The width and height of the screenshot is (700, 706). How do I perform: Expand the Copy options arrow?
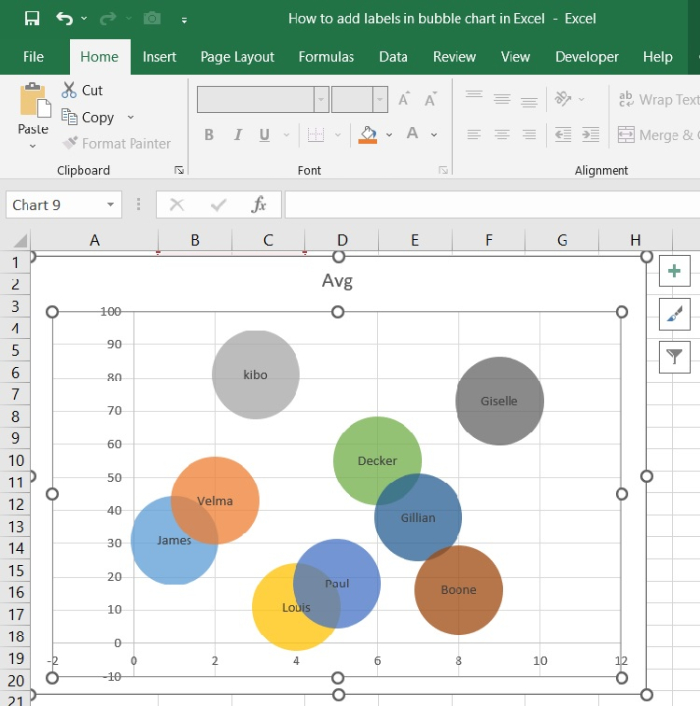point(131,117)
